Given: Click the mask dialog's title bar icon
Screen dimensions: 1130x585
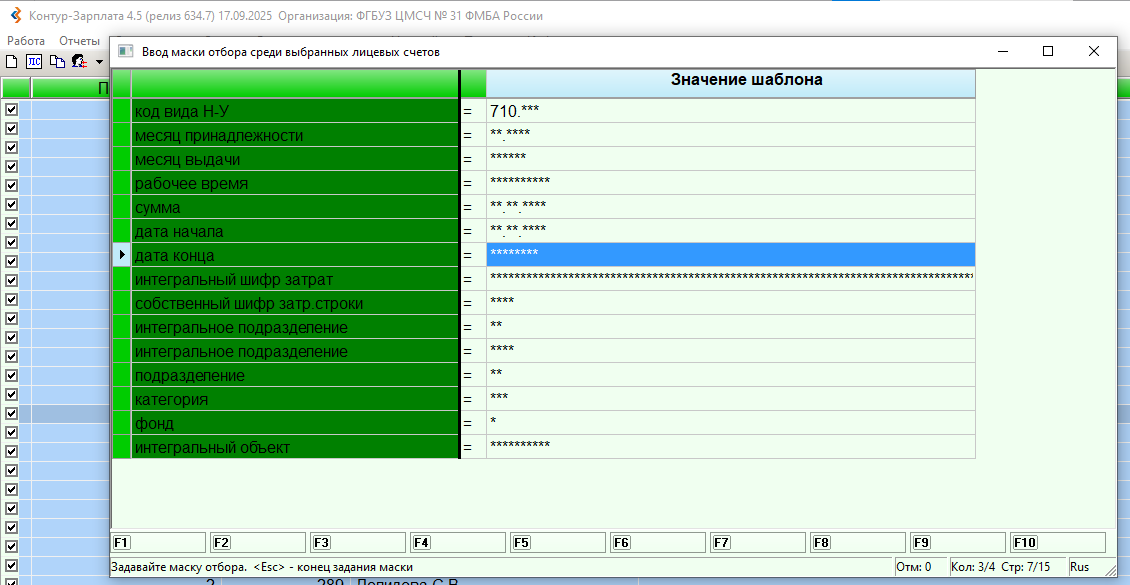Looking at the screenshot, I should coord(125,51).
